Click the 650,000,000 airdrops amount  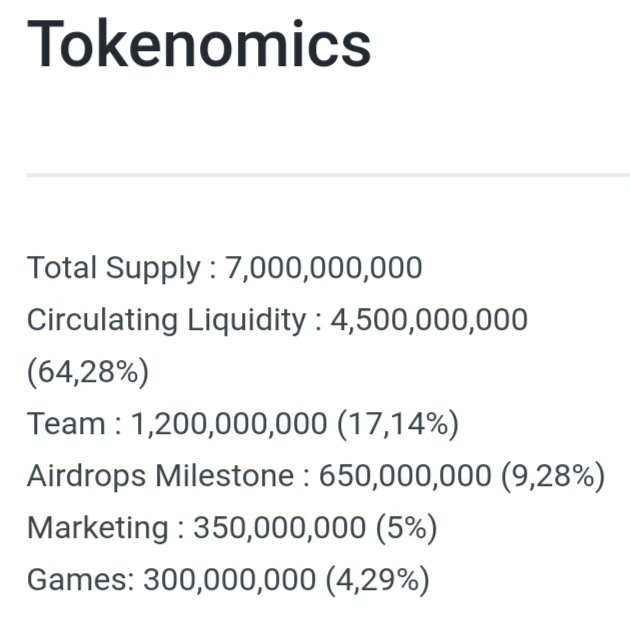point(405,476)
